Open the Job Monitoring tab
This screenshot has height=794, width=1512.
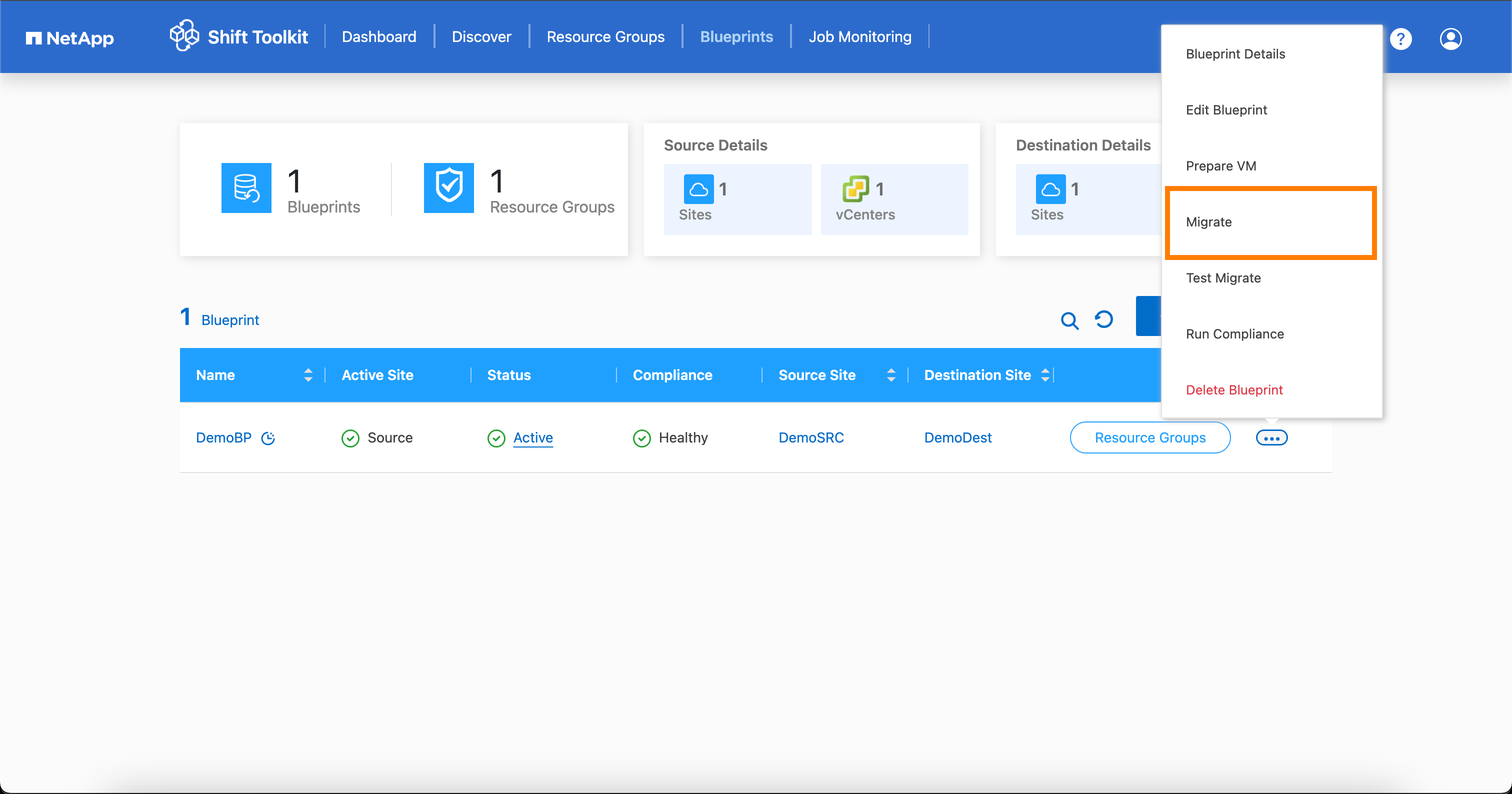(x=860, y=37)
